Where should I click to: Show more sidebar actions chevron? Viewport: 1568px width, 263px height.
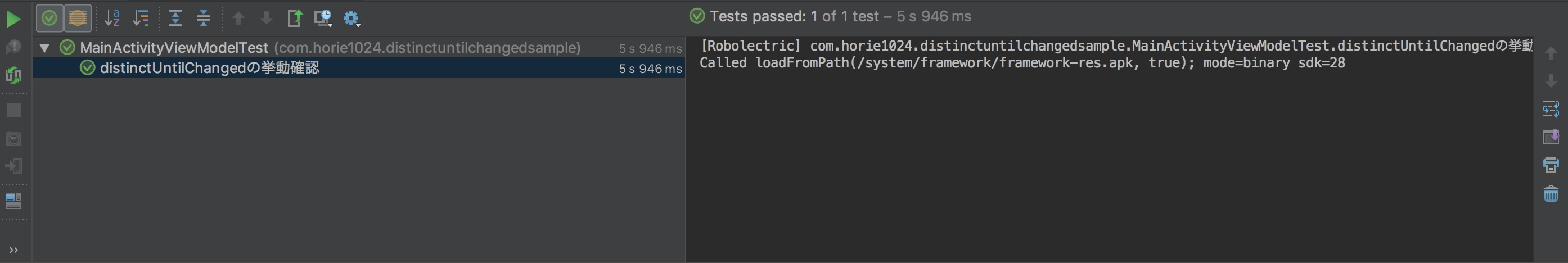[x=13, y=250]
